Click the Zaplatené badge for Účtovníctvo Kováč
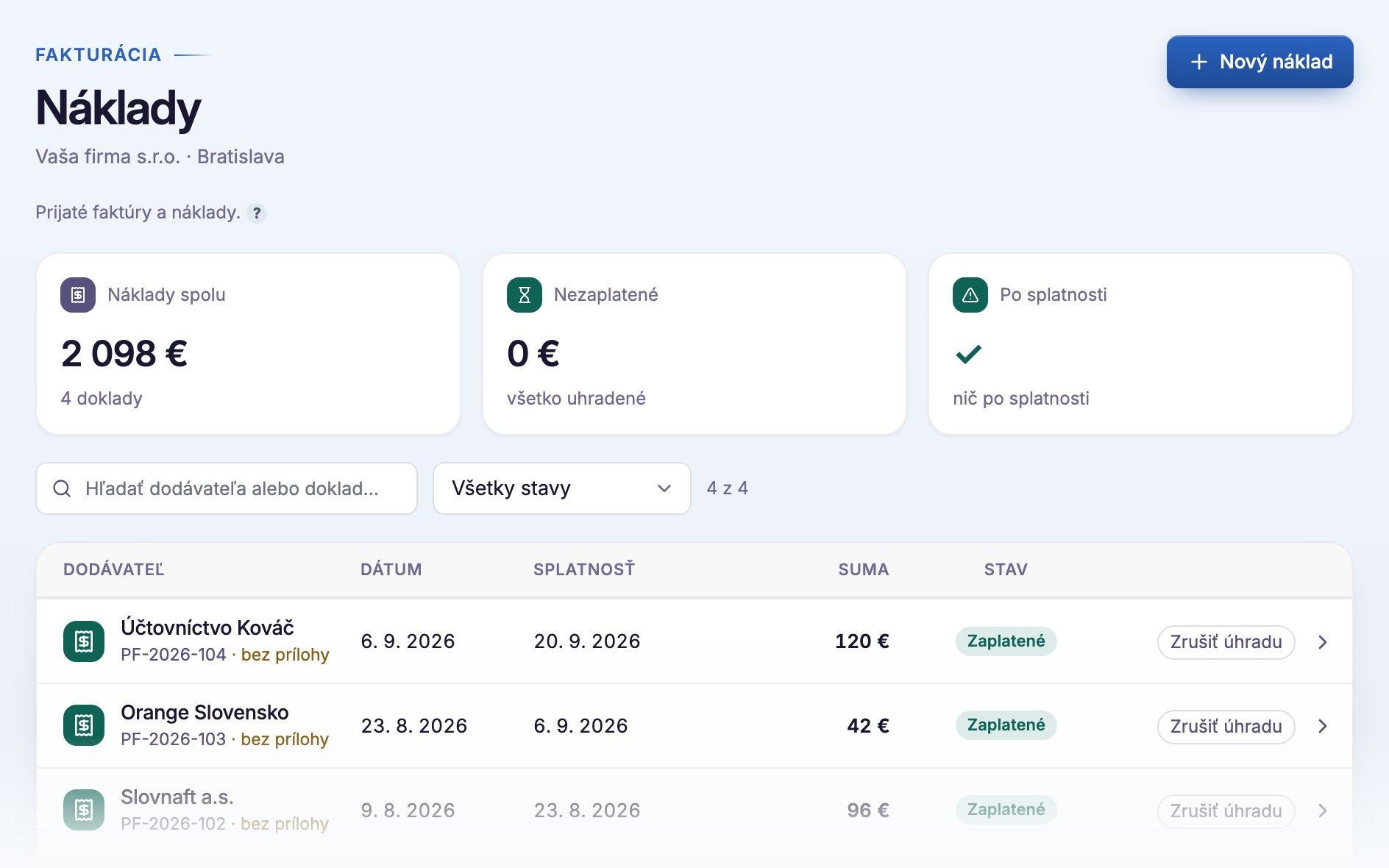1389x868 pixels. tap(1006, 641)
